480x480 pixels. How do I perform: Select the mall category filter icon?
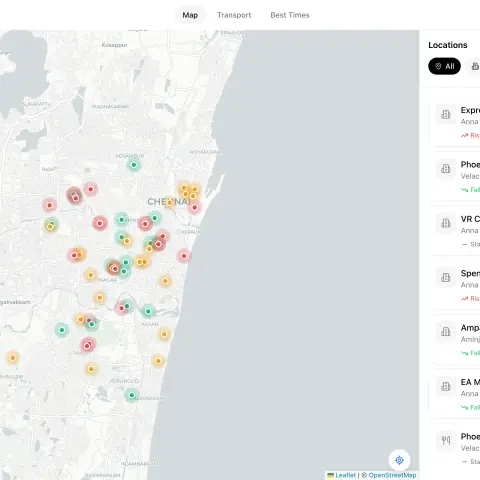point(475,66)
